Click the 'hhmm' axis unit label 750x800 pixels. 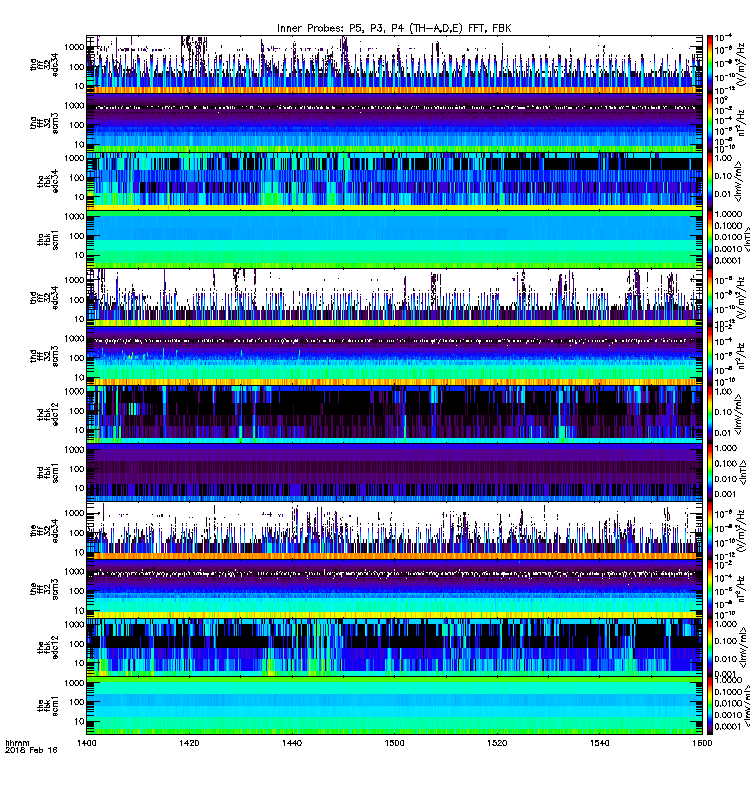pos(17,743)
